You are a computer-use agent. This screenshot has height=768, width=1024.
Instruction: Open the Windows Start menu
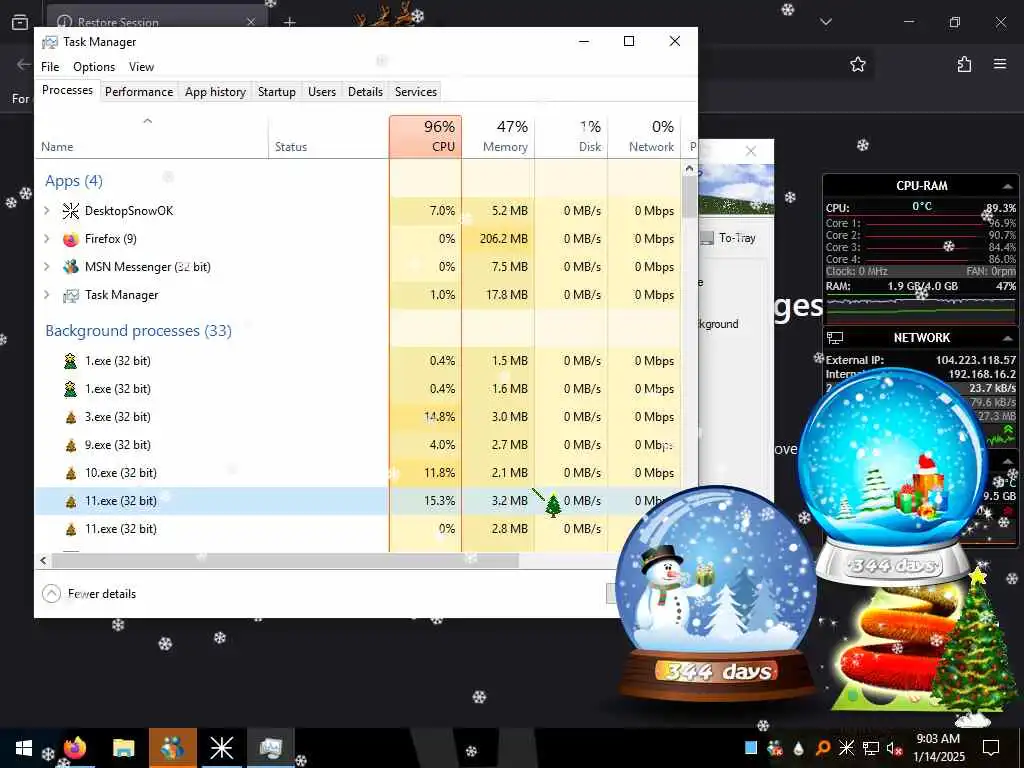[24, 748]
